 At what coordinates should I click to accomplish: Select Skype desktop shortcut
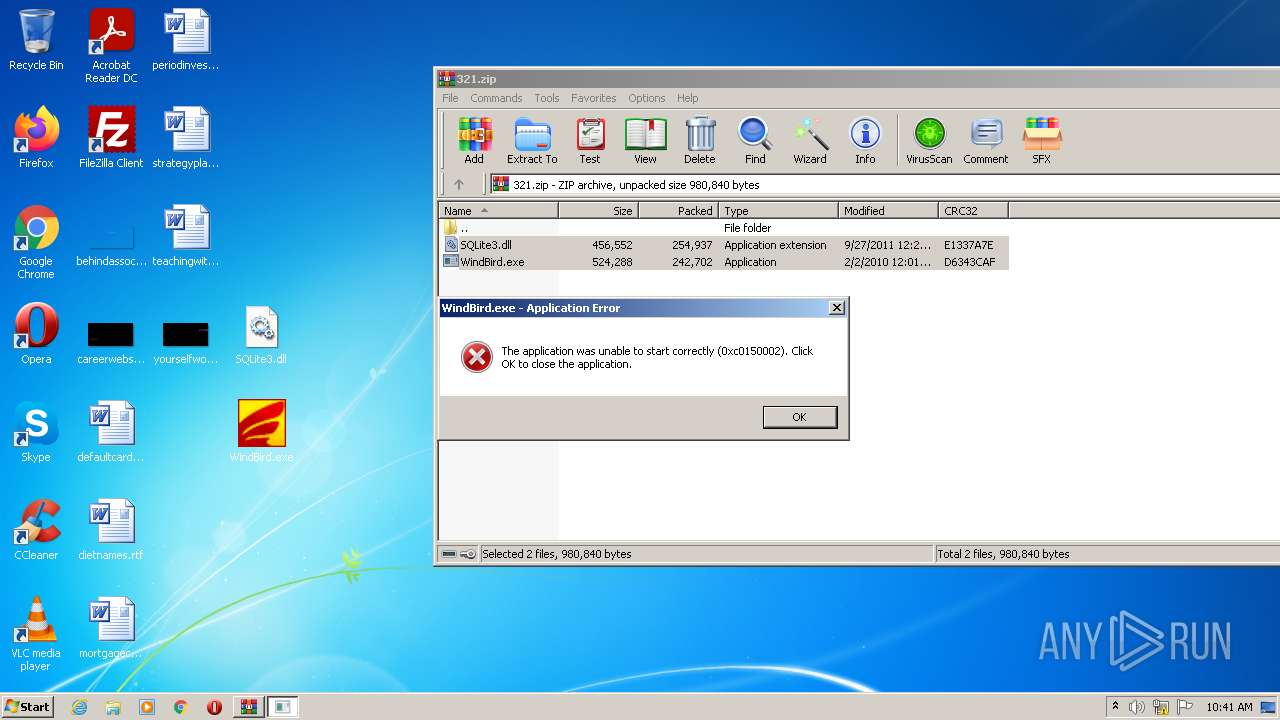coord(36,432)
